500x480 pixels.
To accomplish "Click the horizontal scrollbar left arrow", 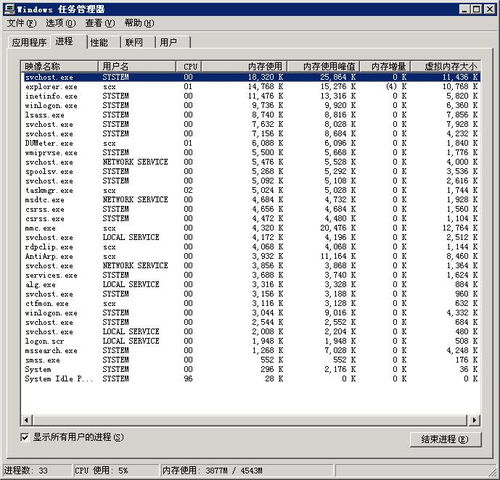I will coord(27,420).
